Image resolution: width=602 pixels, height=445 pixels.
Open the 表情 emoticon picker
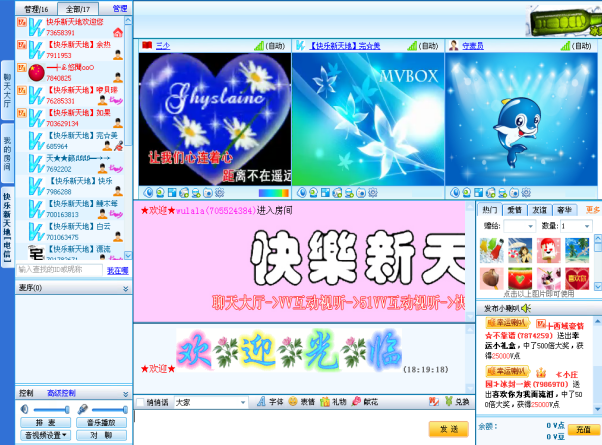point(302,402)
